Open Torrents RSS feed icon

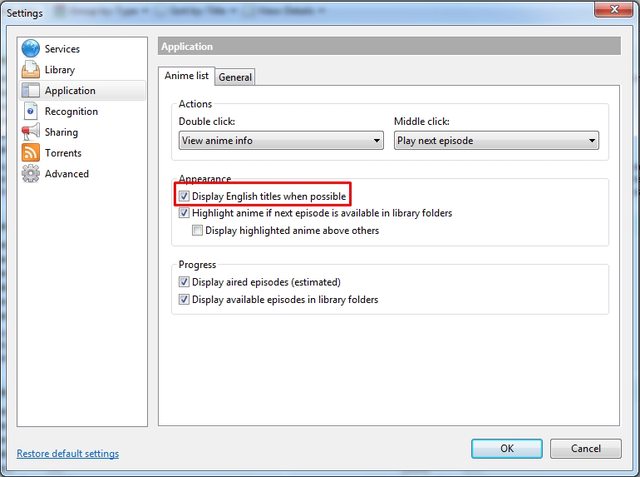point(30,153)
